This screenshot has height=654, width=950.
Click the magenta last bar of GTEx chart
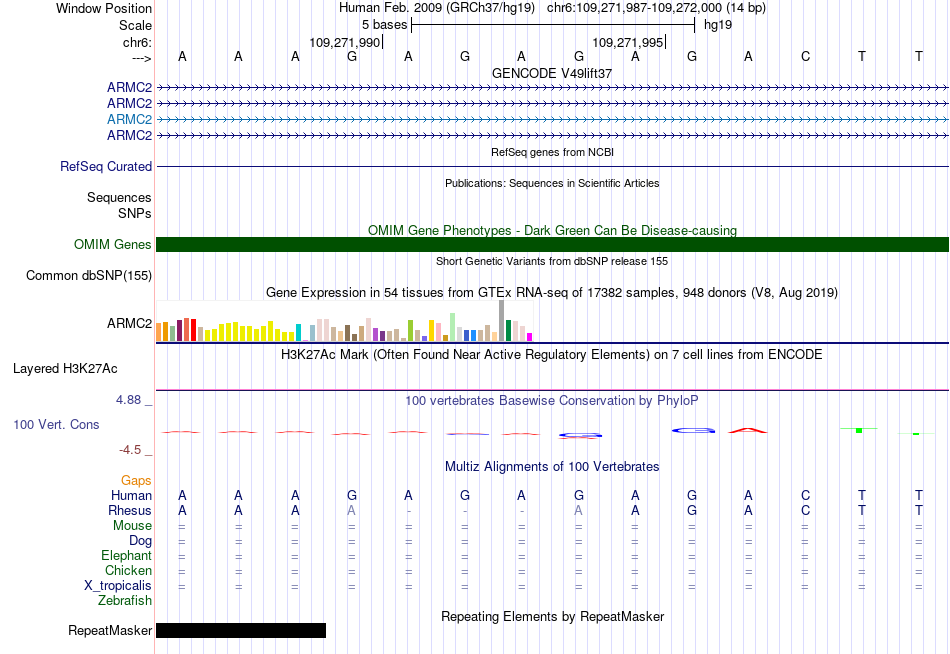530,337
